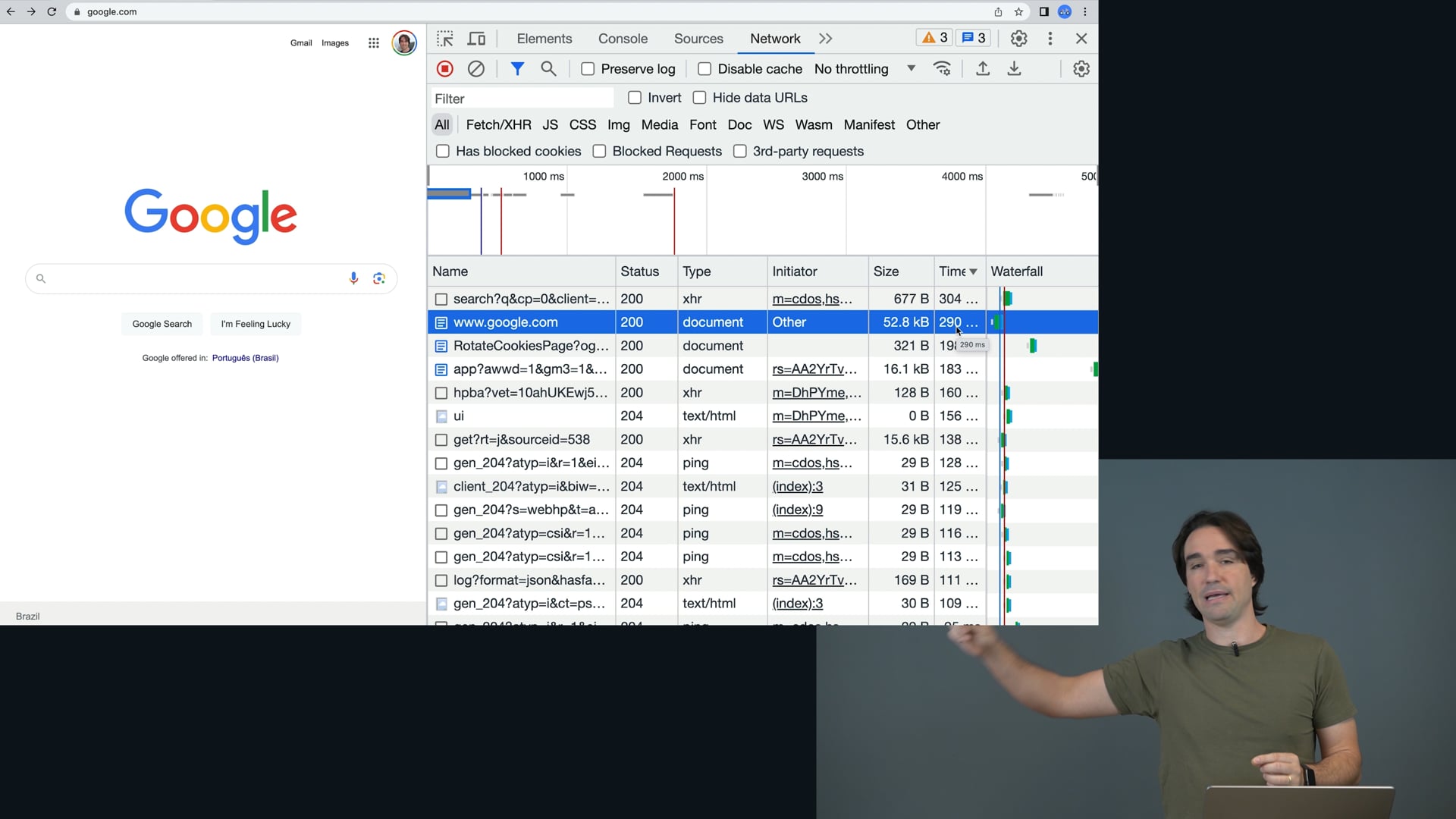
Task: Activate the DevTools inspect element picker
Action: [445, 39]
